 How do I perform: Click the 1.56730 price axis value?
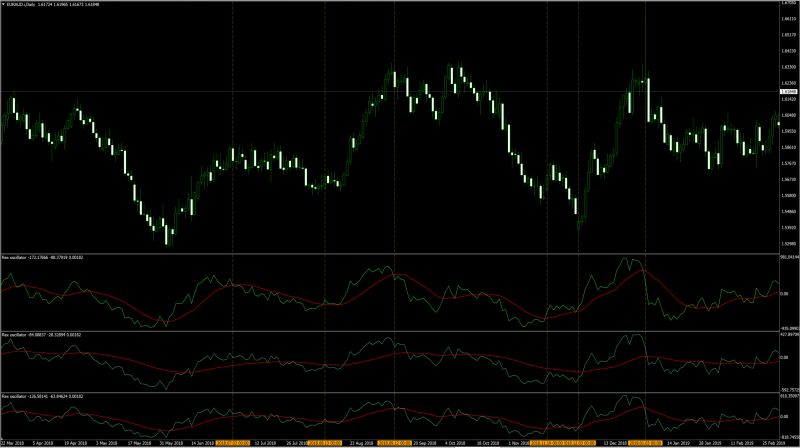point(789,180)
